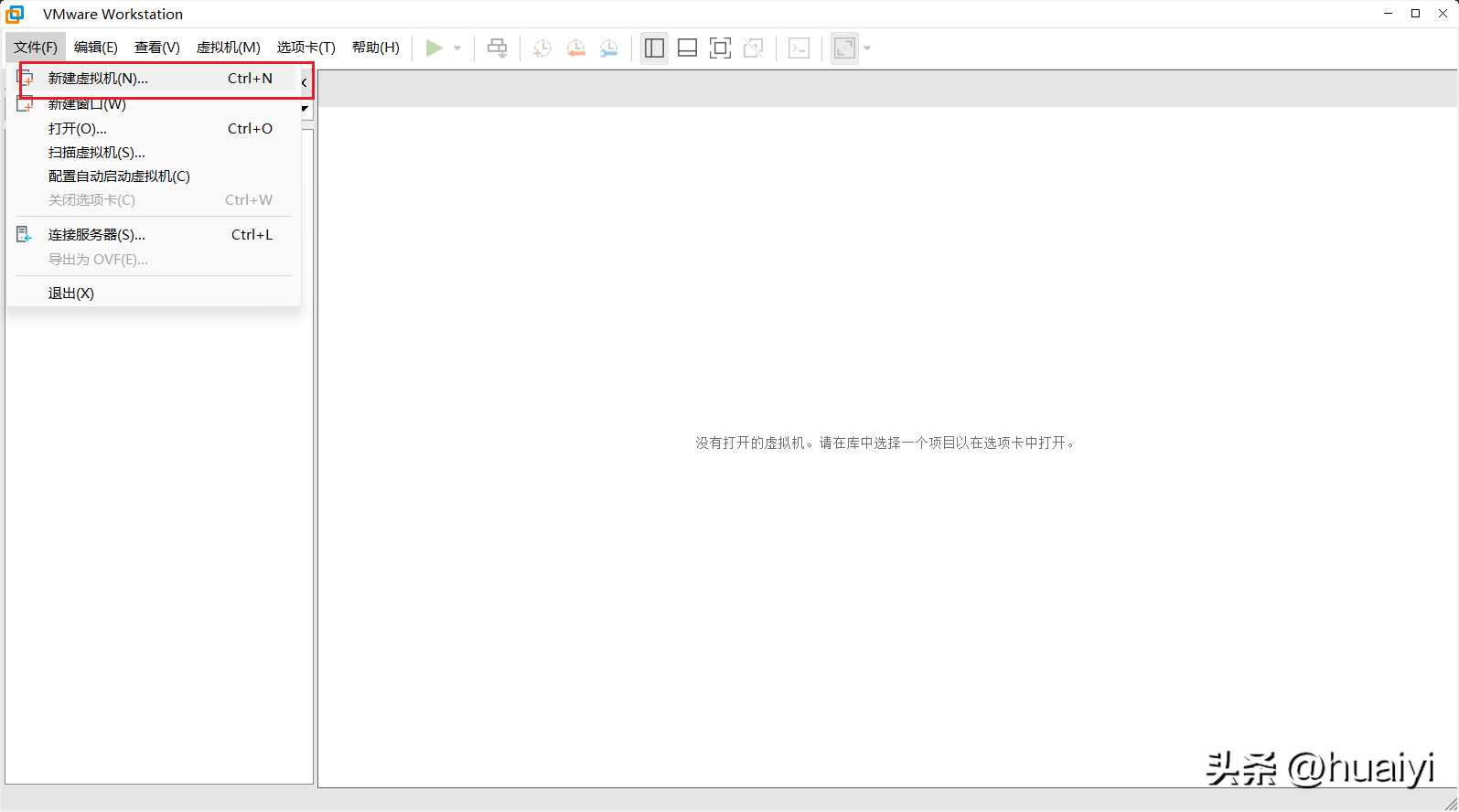Click the full screen mode icon
Image resolution: width=1459 pixels, height=812 pixels.
coord(720,48)
